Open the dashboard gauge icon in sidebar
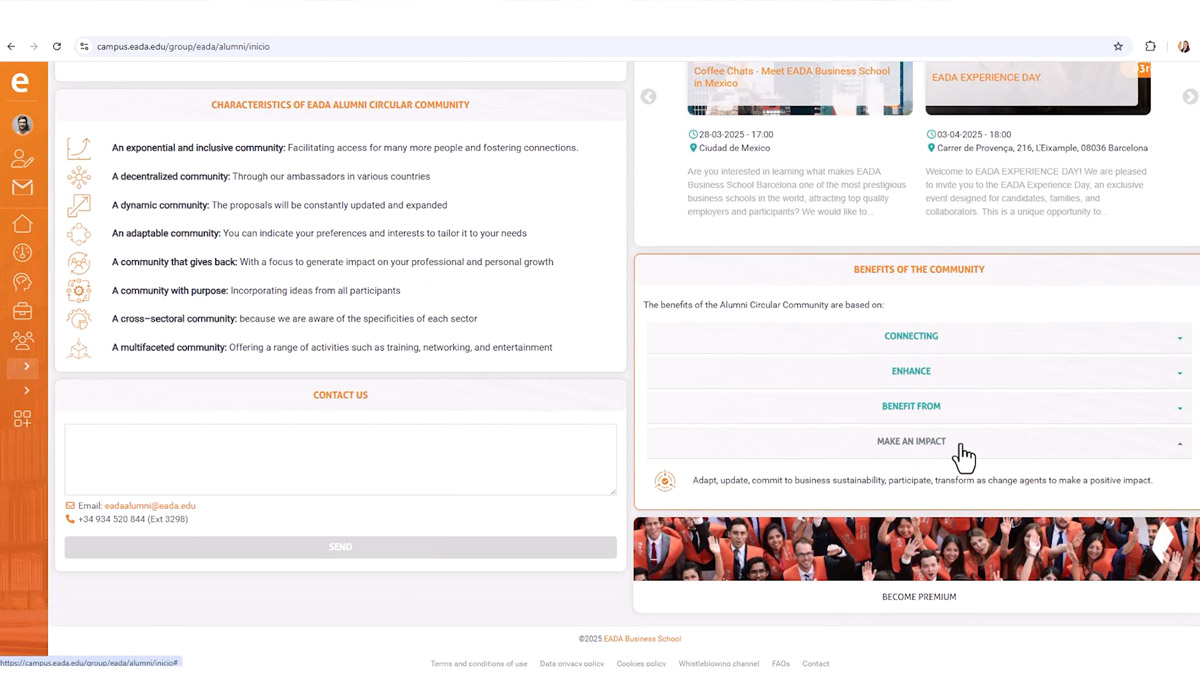The image size is (1200, 675). [x=22, y=253]
